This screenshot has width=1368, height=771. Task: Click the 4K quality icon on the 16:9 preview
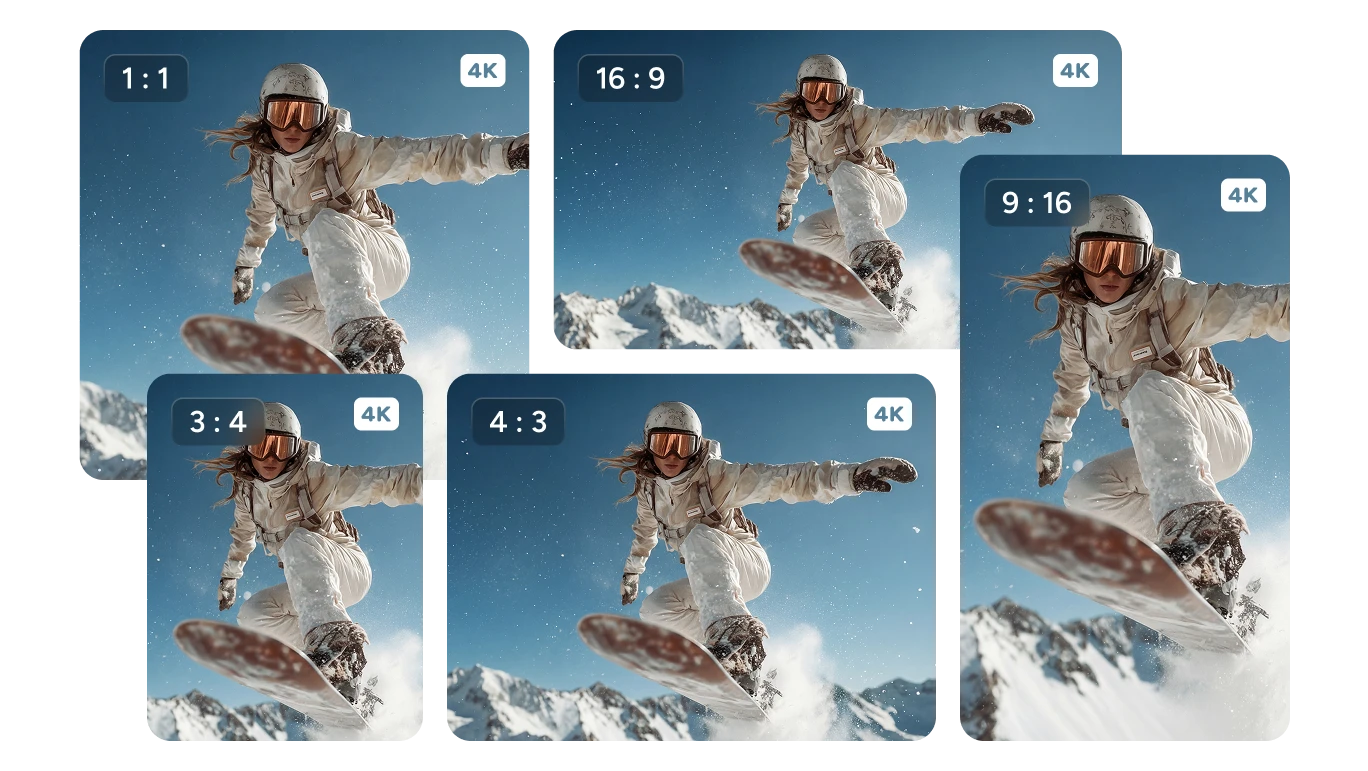[x=1076, y=71]
